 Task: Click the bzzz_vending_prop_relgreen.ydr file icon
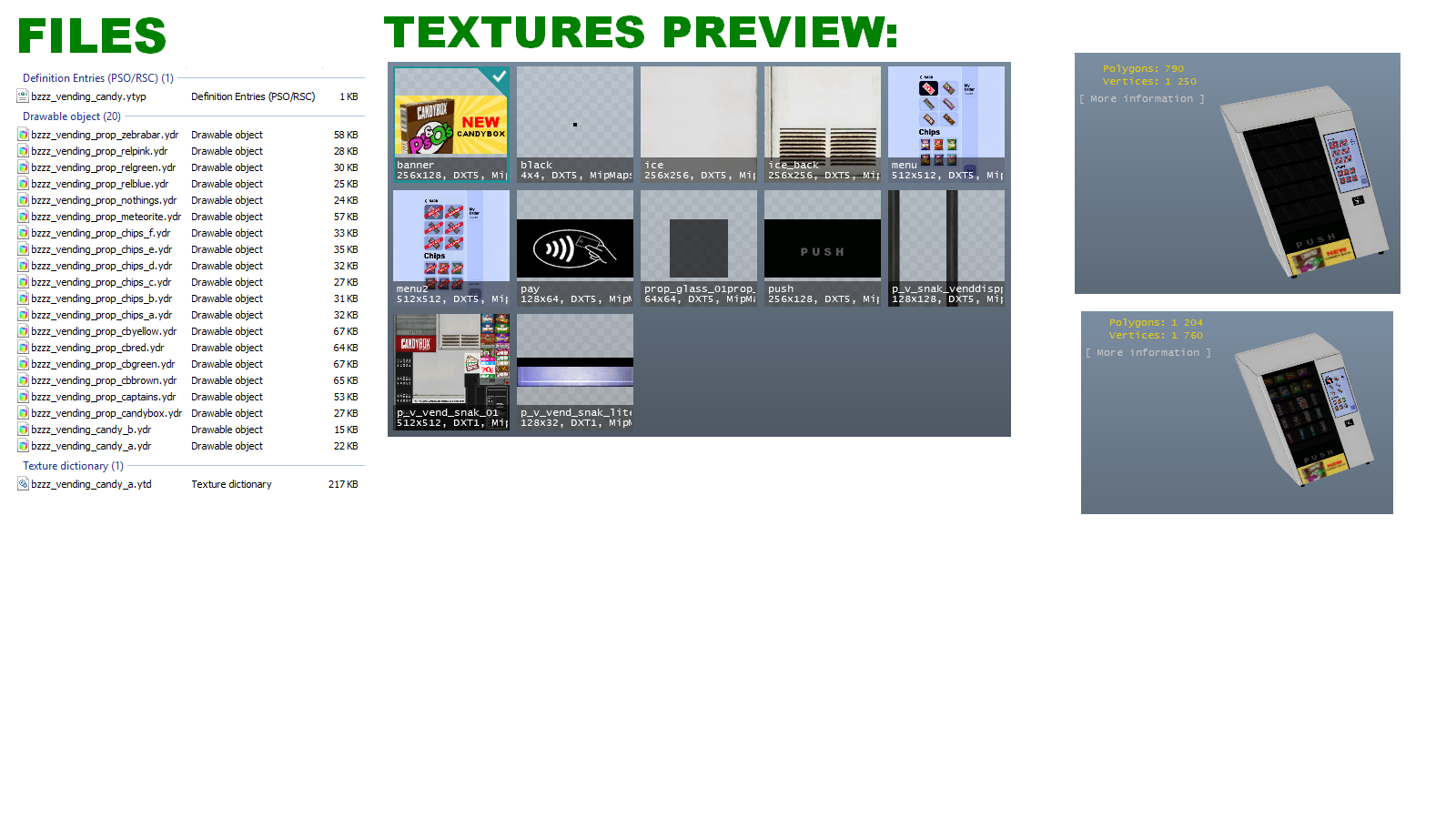(23, 167)
